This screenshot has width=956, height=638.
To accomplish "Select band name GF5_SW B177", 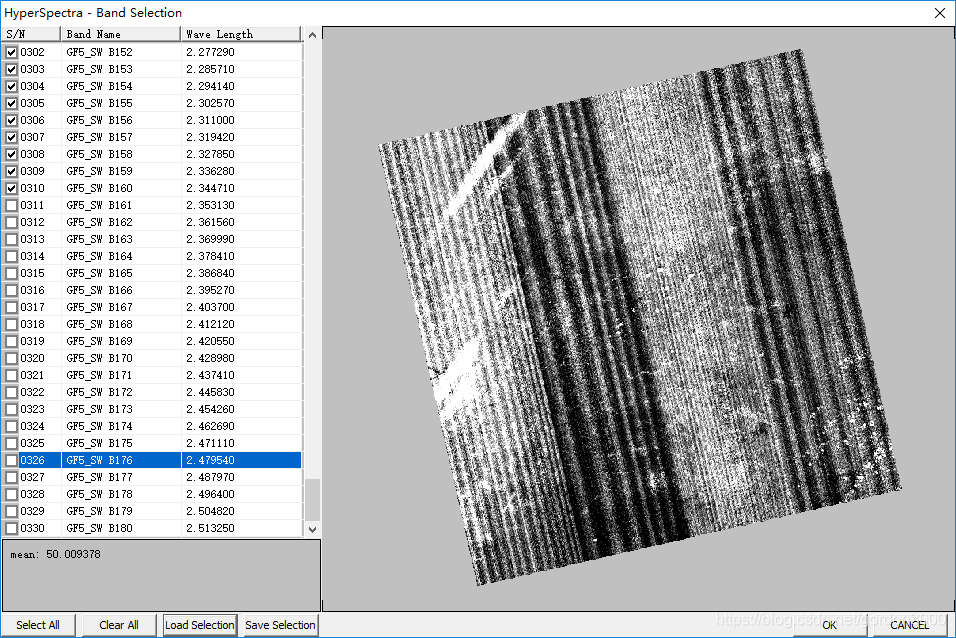I will coord(99,478).
